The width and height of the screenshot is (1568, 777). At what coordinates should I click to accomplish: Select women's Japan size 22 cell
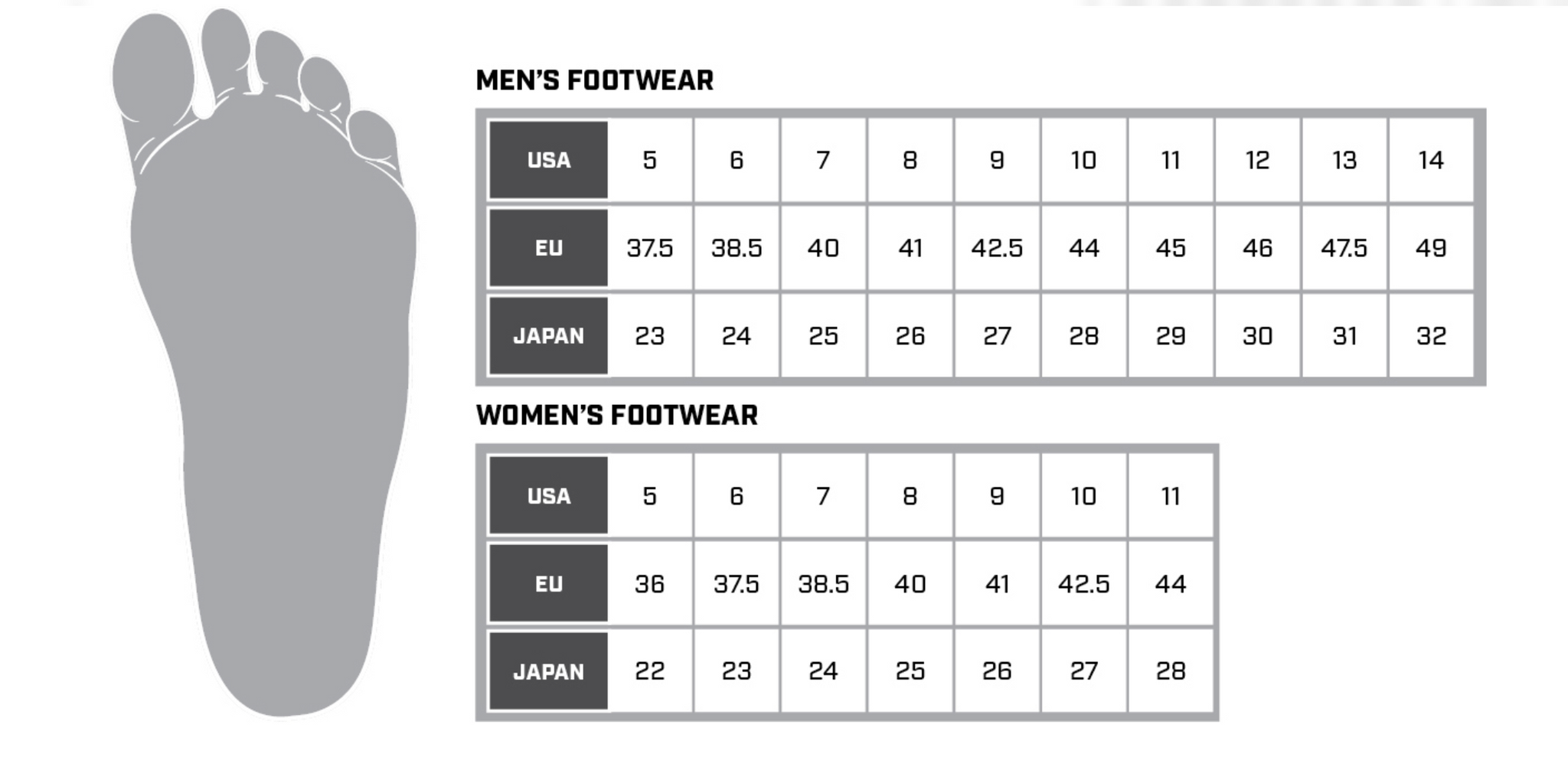point(650,671)
